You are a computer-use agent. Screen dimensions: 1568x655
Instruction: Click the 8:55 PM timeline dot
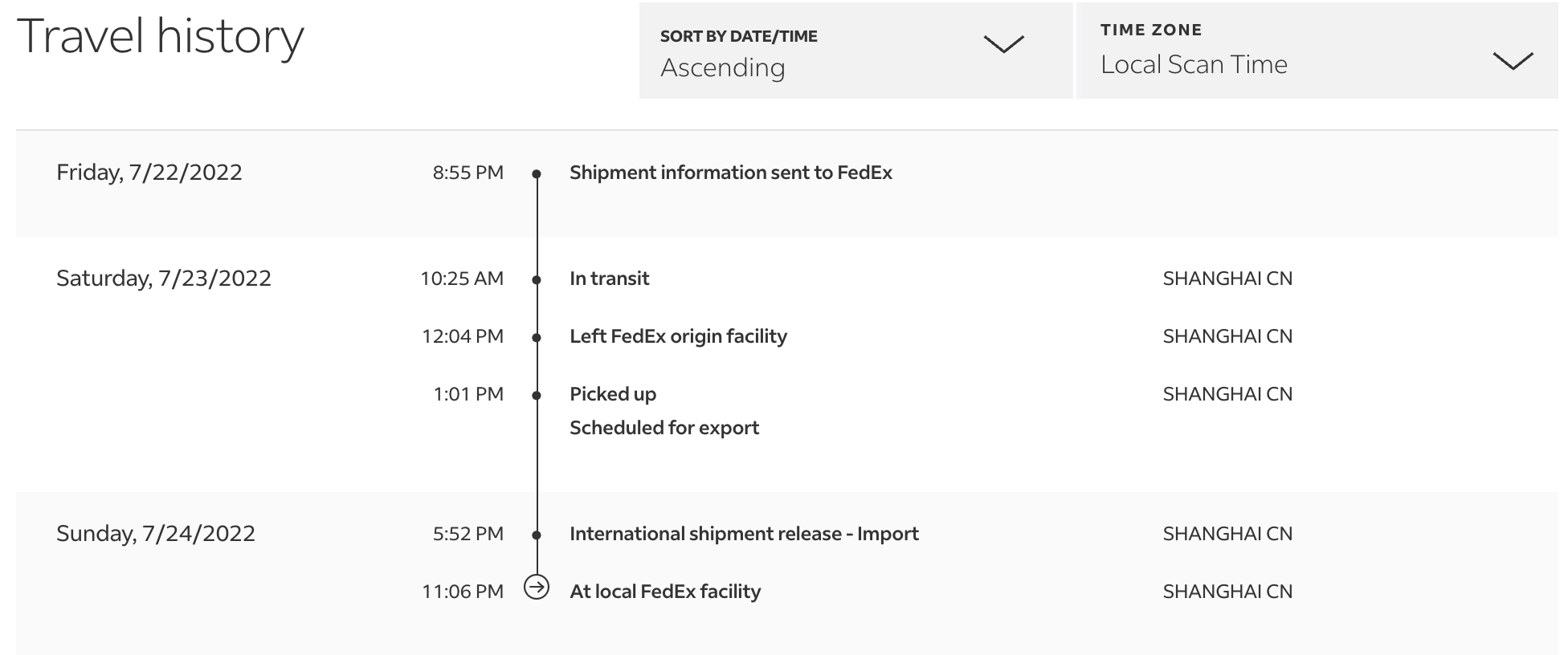[x=537, y=173]
